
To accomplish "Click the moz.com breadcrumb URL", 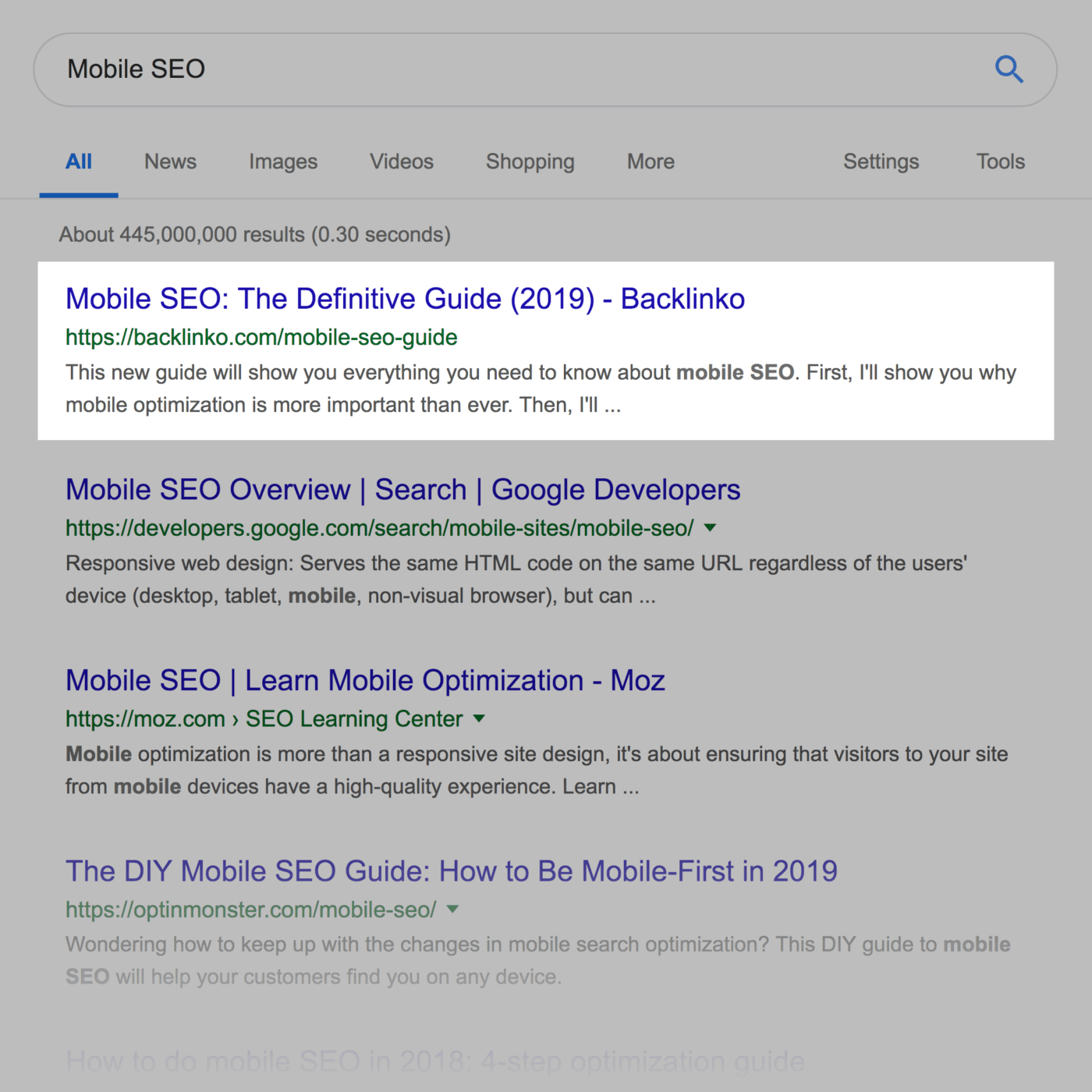I will pos(145,718).
